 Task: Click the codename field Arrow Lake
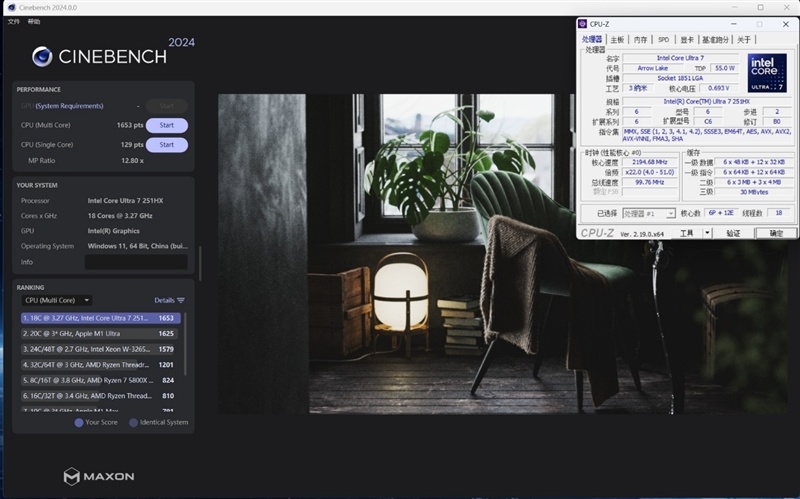(653, 68)
